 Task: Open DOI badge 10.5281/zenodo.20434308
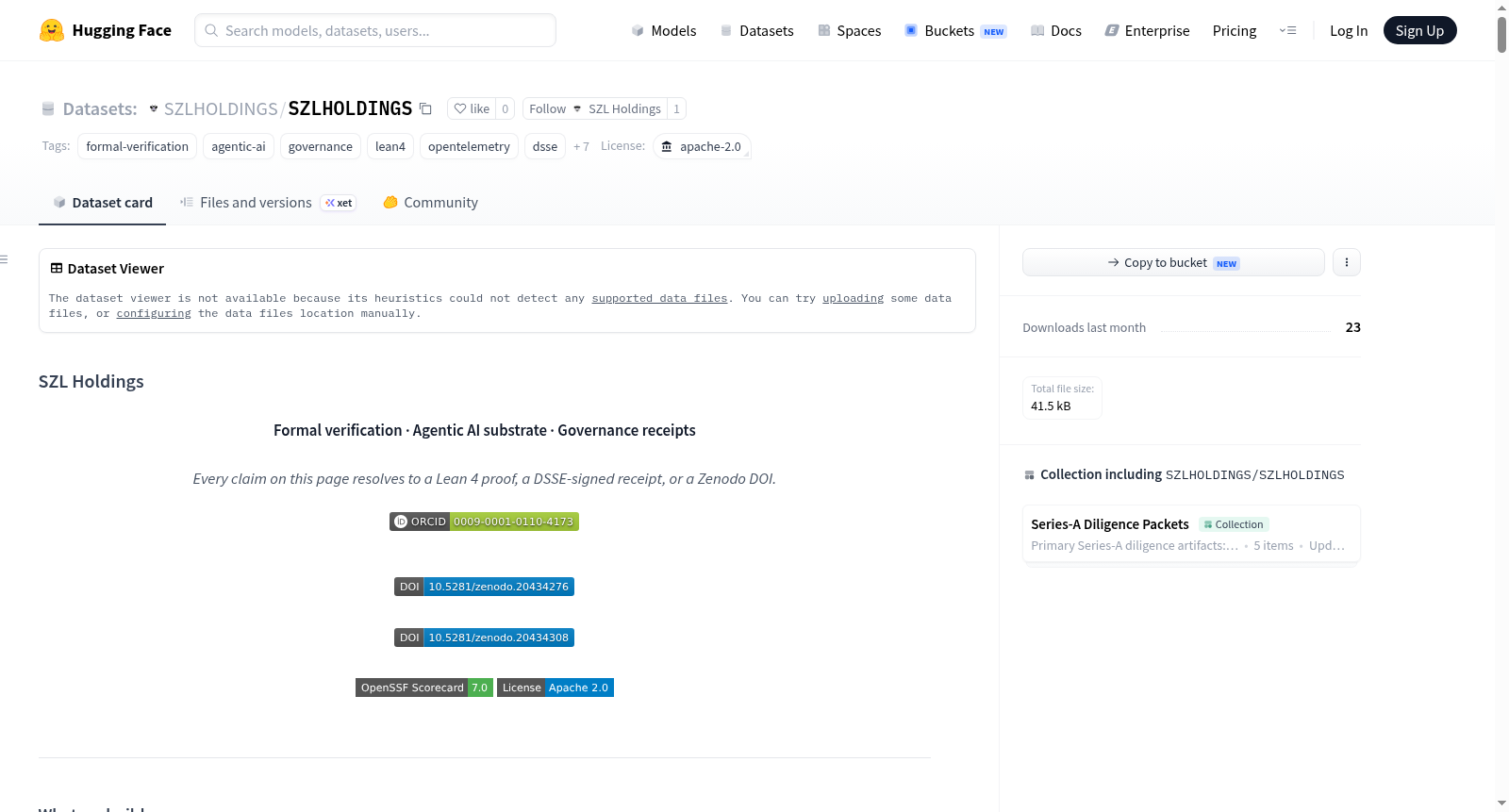484,638
